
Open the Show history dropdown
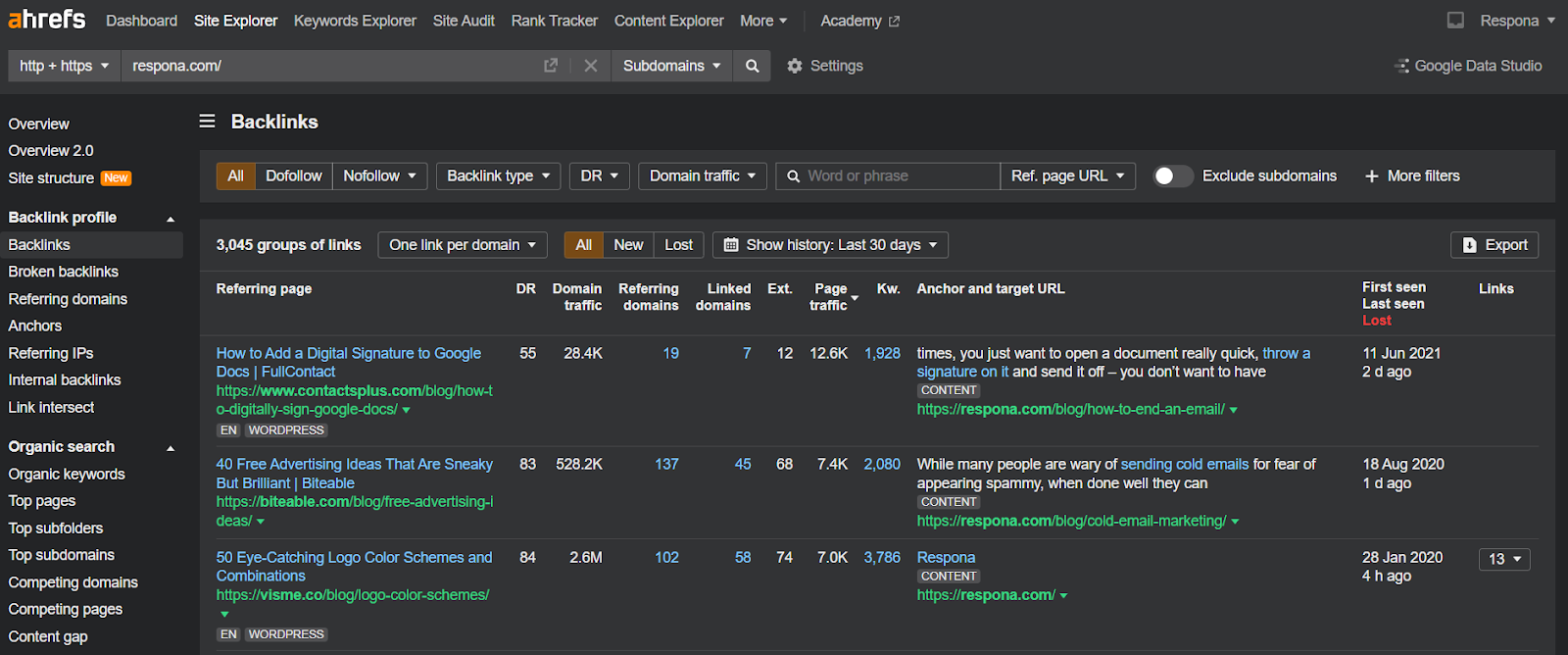pyautogui.click(x=831, y=245)
